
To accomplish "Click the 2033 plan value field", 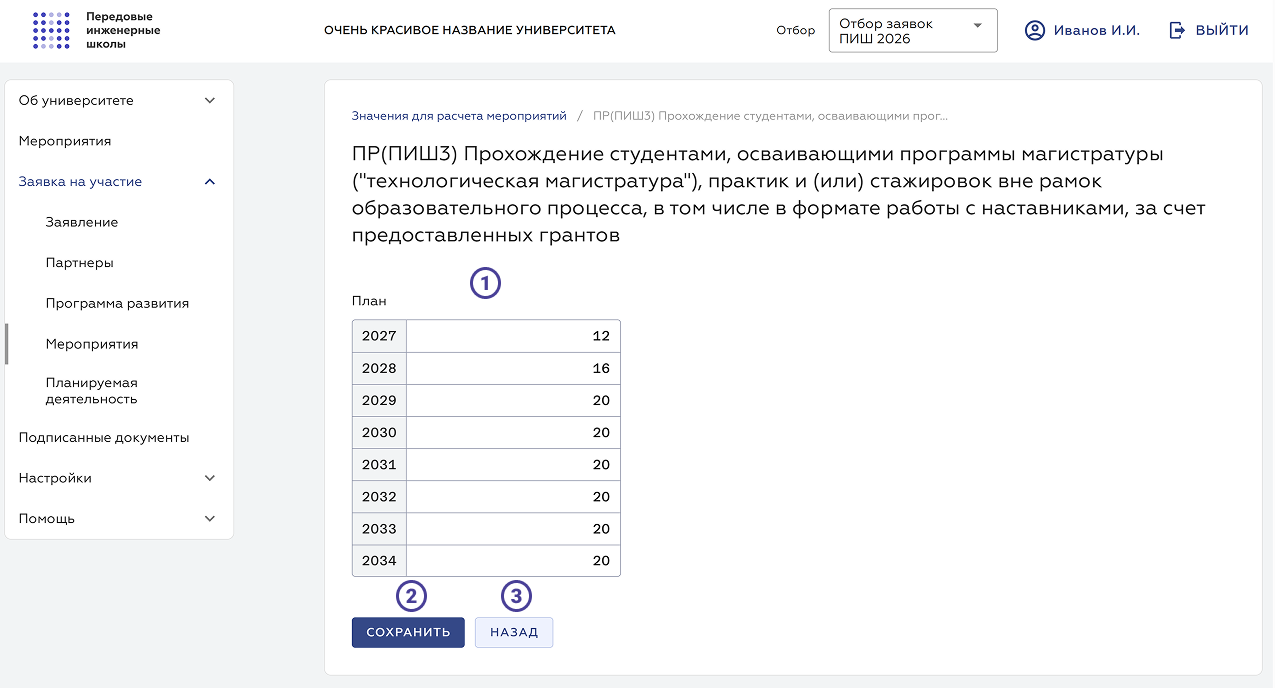I will point(513,528).
